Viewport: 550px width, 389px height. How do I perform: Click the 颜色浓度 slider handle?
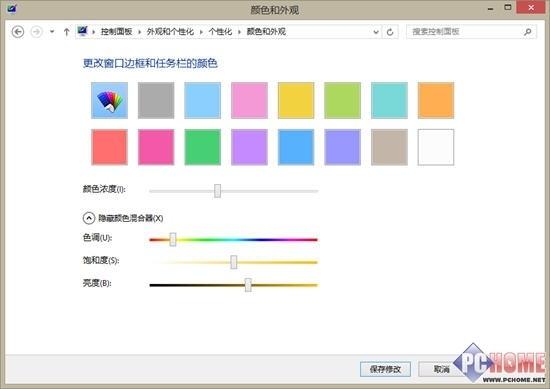(x=217, y=191)
